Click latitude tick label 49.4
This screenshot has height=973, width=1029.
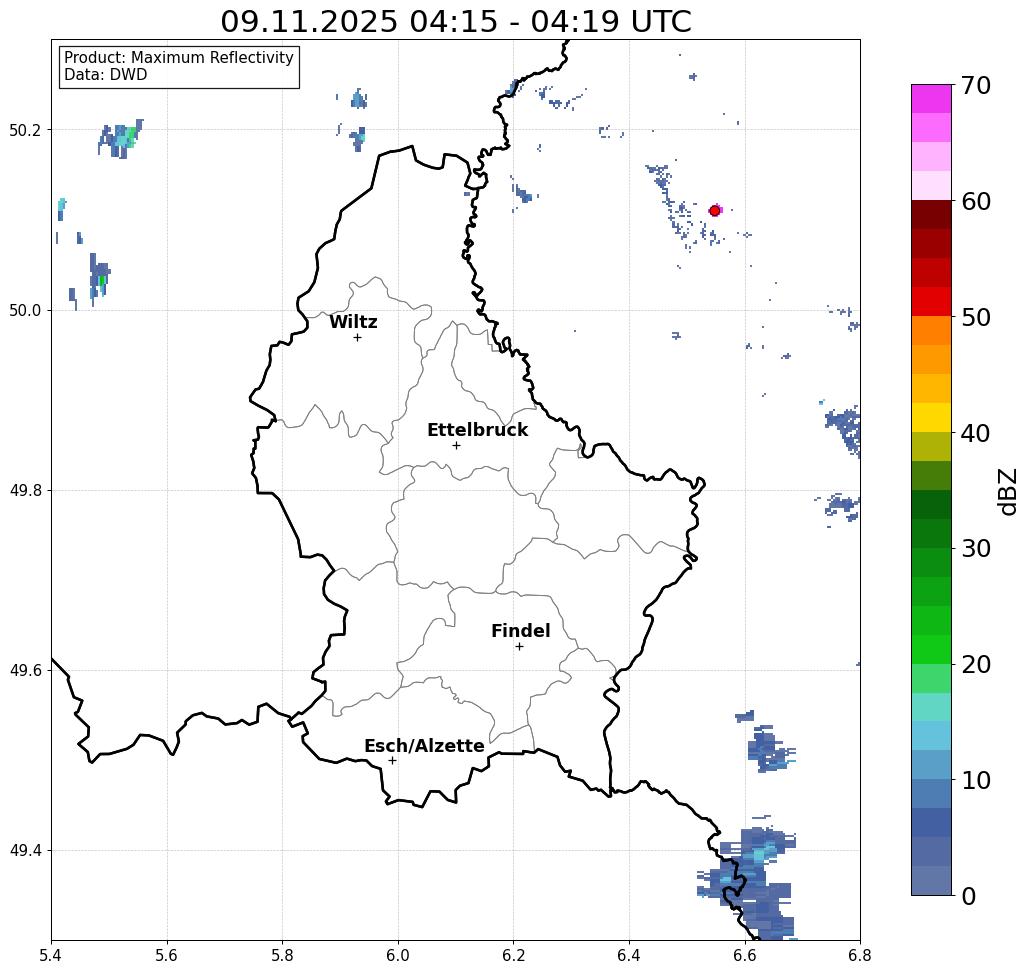[x=24, y=851]
